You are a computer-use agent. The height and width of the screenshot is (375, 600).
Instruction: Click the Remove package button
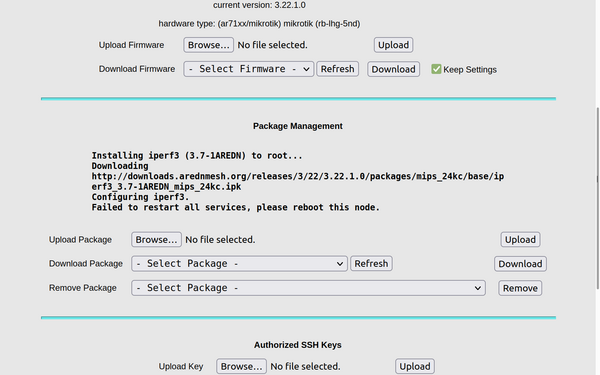point(520,288)
